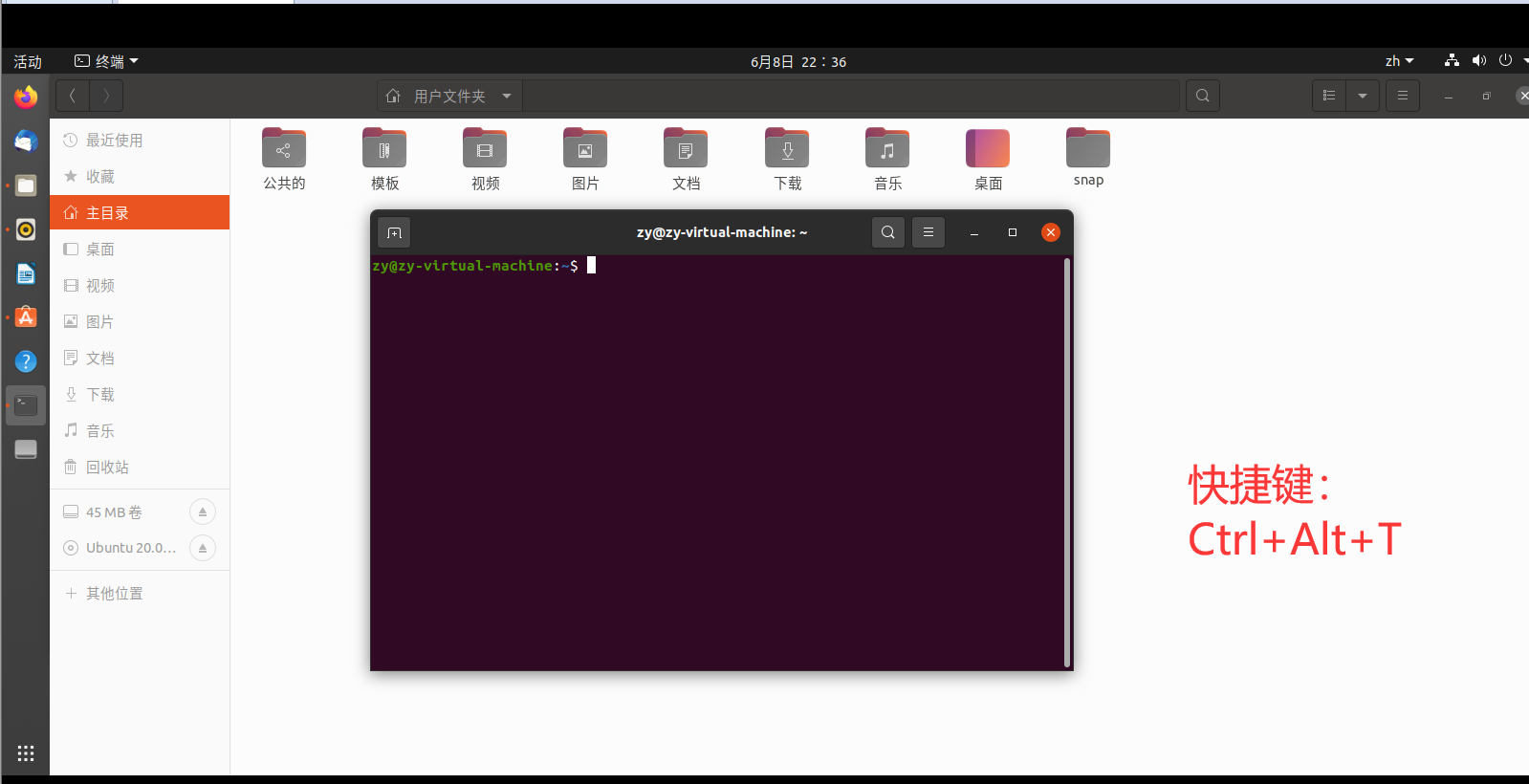The image size is (1529, 784).
Task: Select 收藏 in the sidebar
Action: (140, 177)
